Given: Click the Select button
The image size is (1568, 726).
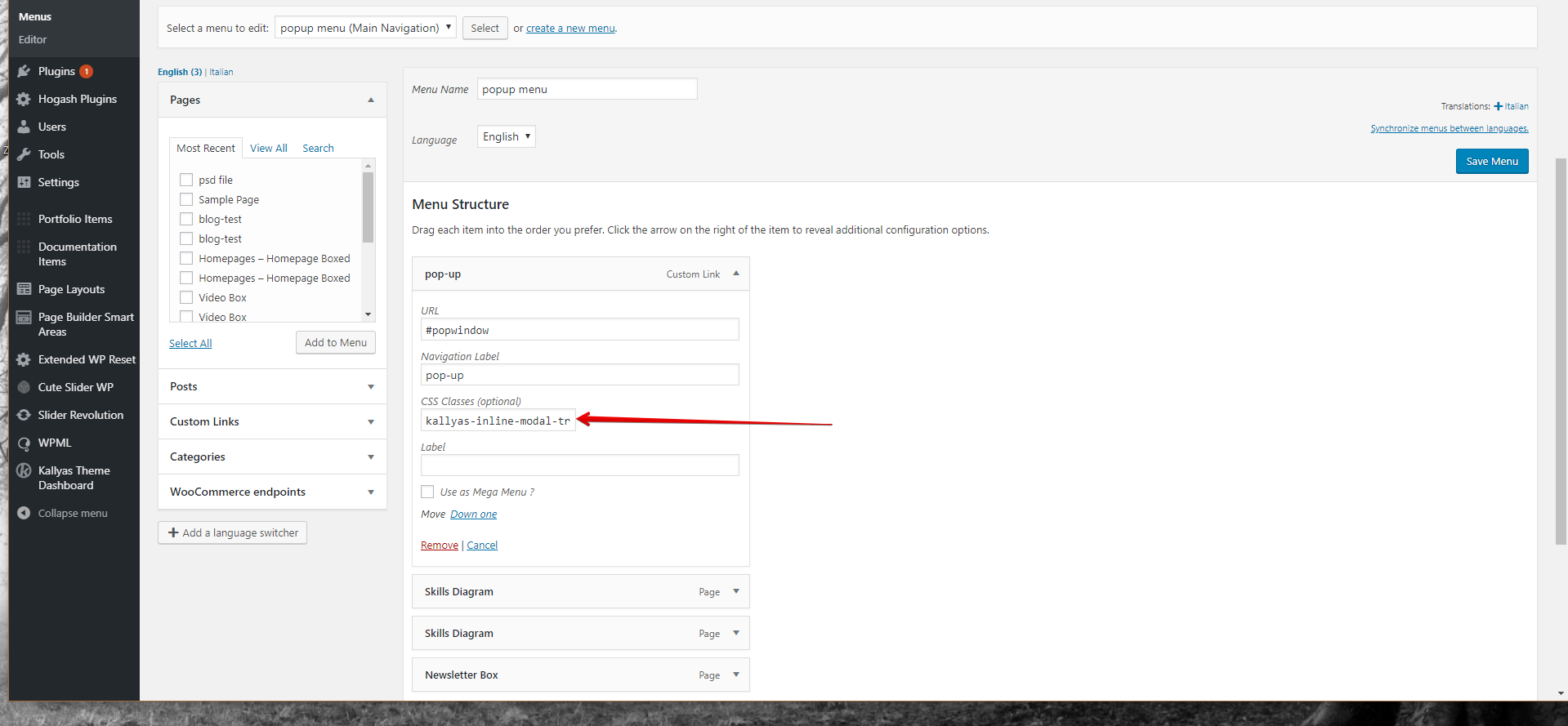Looking at the screenshot, I should (485, 28).
